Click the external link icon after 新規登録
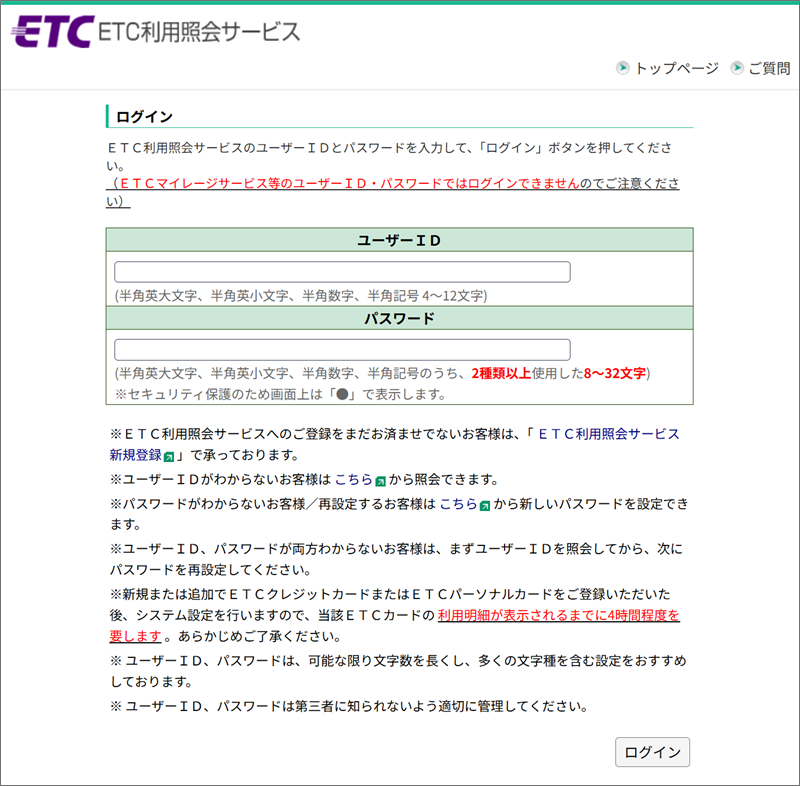Viewport: 800px width, 786px height. [x=169, y=457]
